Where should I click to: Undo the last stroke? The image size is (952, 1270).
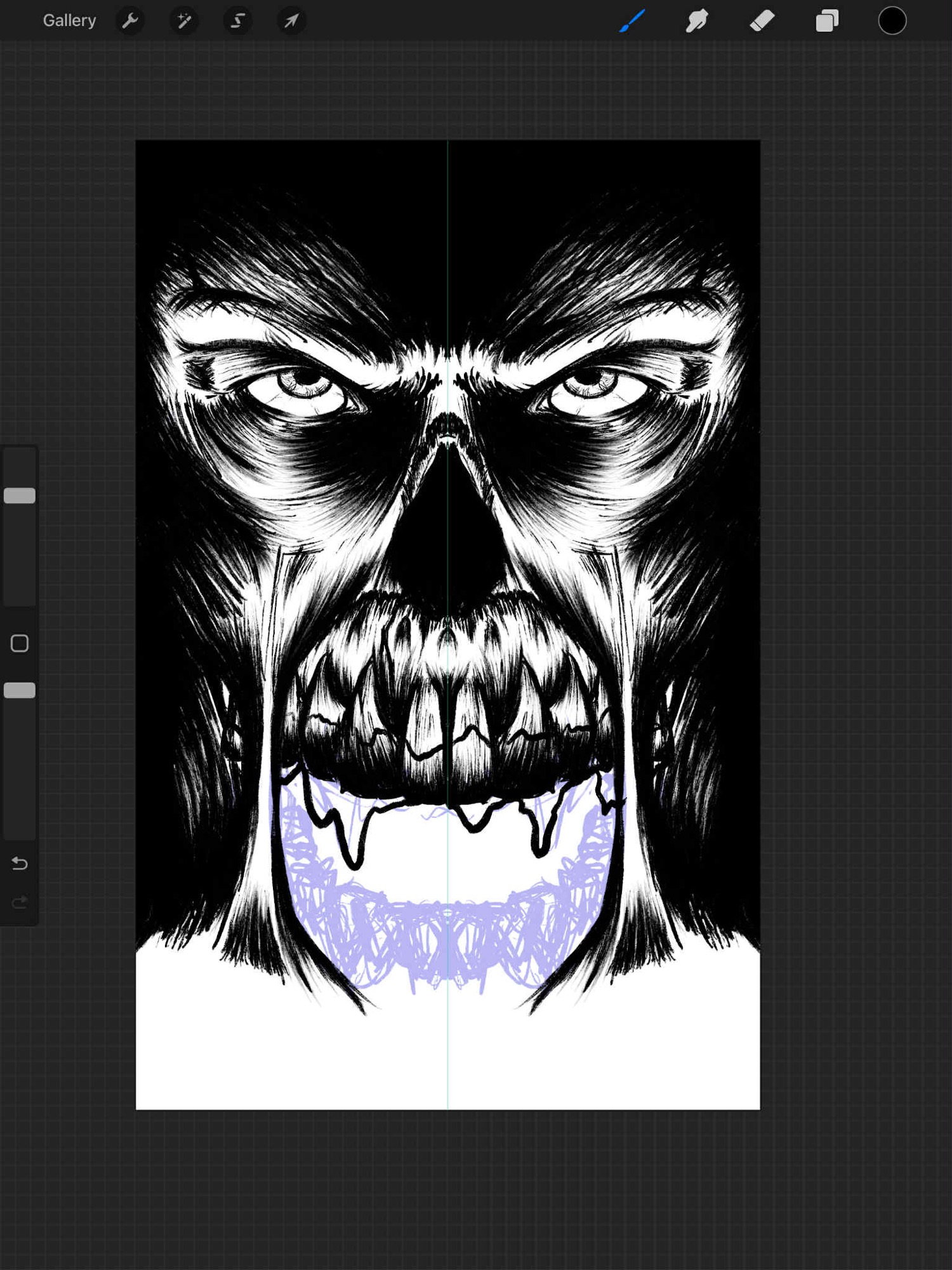pyautogui.click(x=20, y=864)
